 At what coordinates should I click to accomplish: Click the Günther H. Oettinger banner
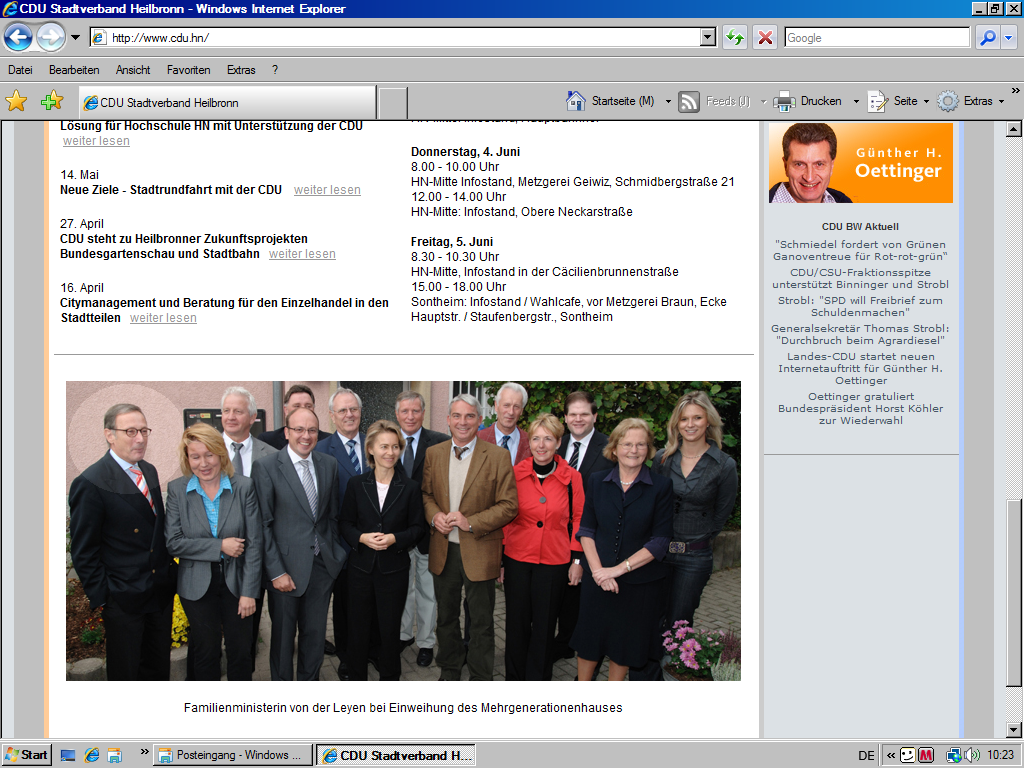click(861, 163)
